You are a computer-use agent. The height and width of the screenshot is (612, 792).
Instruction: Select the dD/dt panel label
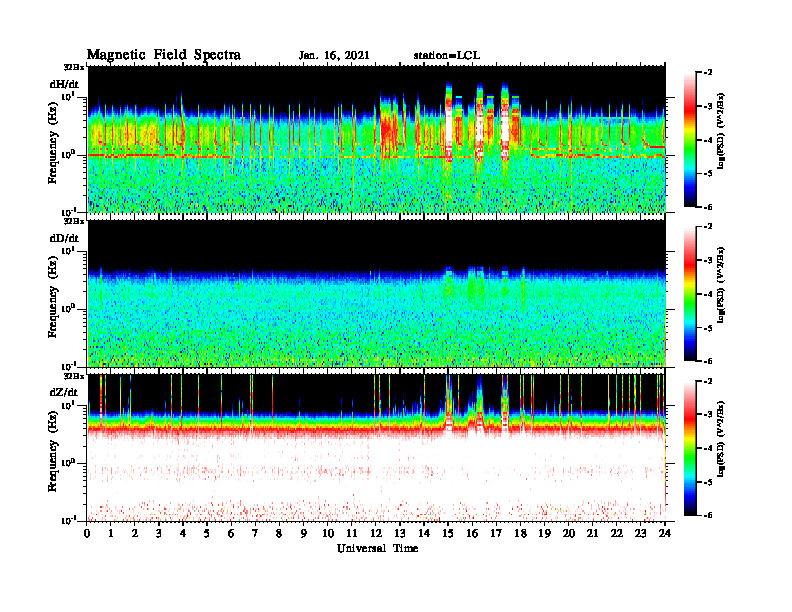pyautogui.click(x=64, y=238)
